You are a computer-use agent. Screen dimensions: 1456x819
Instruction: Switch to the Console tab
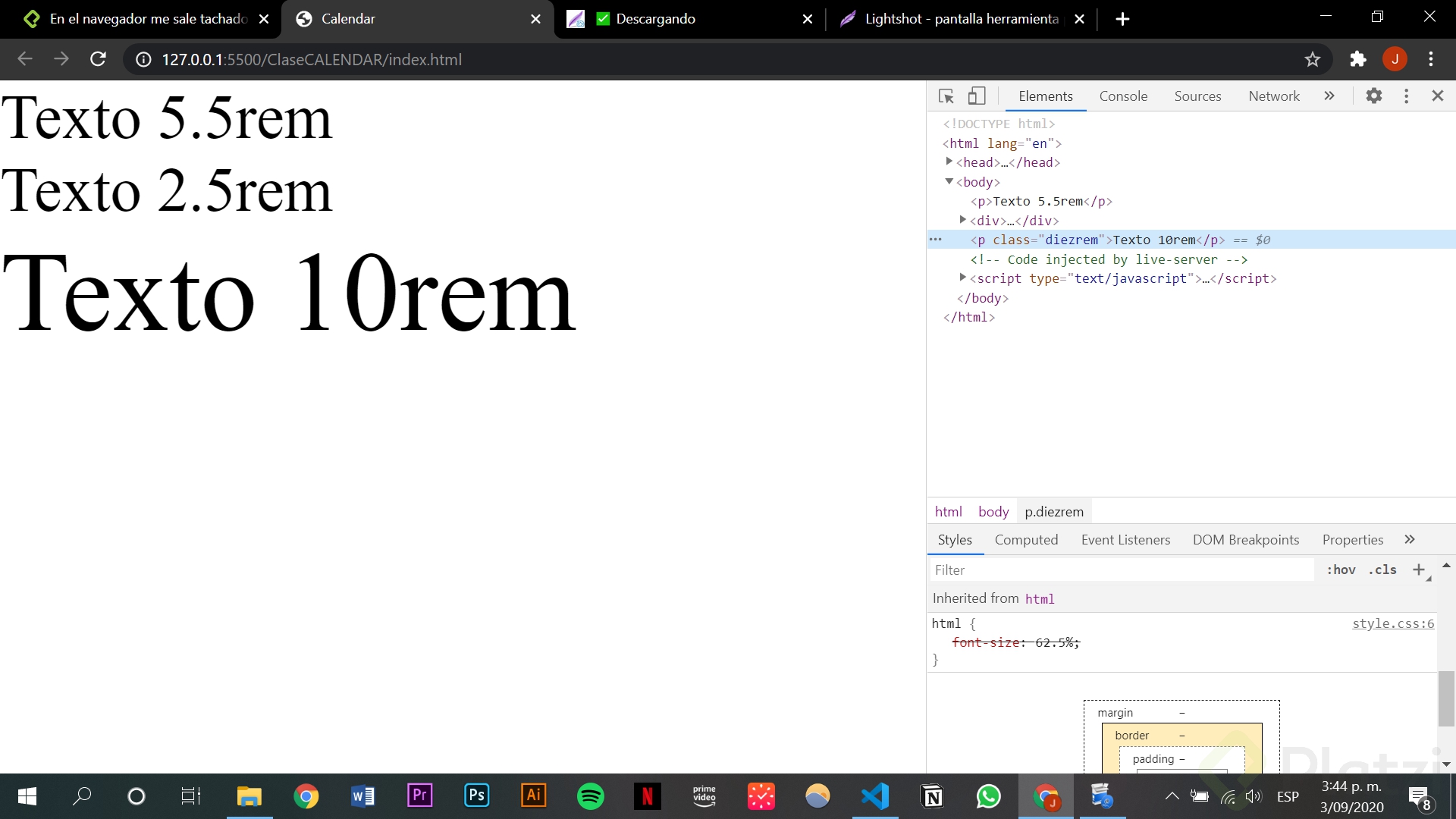[1123, 96]
